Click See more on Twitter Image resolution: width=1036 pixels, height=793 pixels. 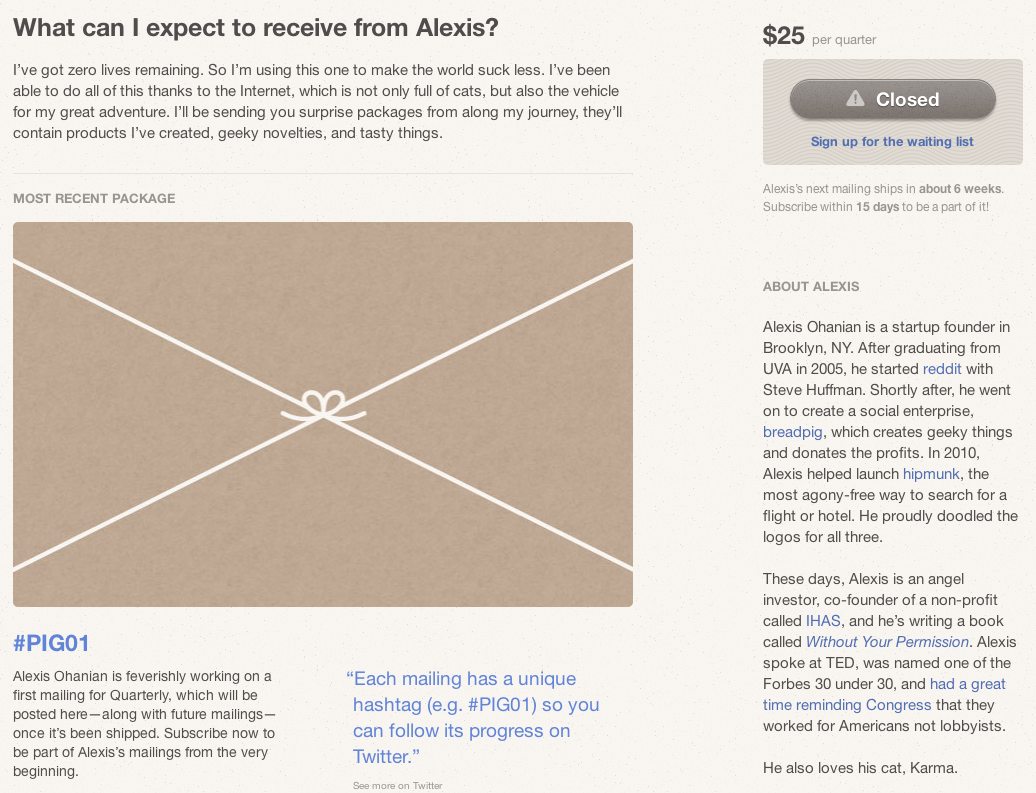pos(397,786)
